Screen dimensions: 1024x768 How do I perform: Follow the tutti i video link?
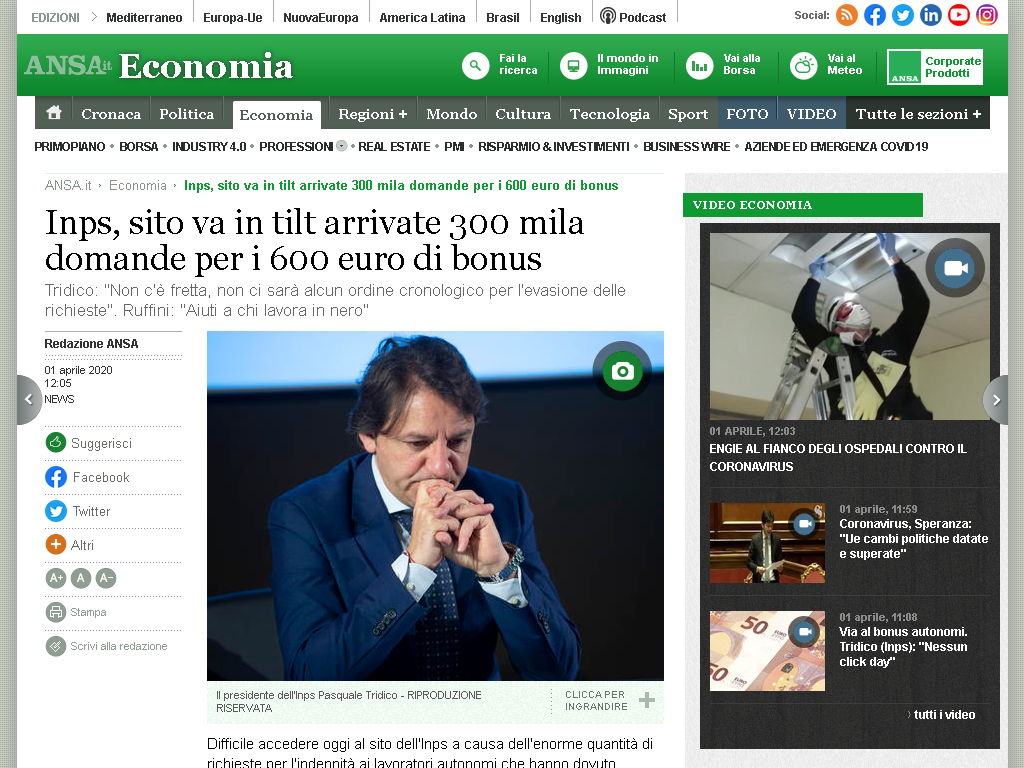click(x=941, y=714)
